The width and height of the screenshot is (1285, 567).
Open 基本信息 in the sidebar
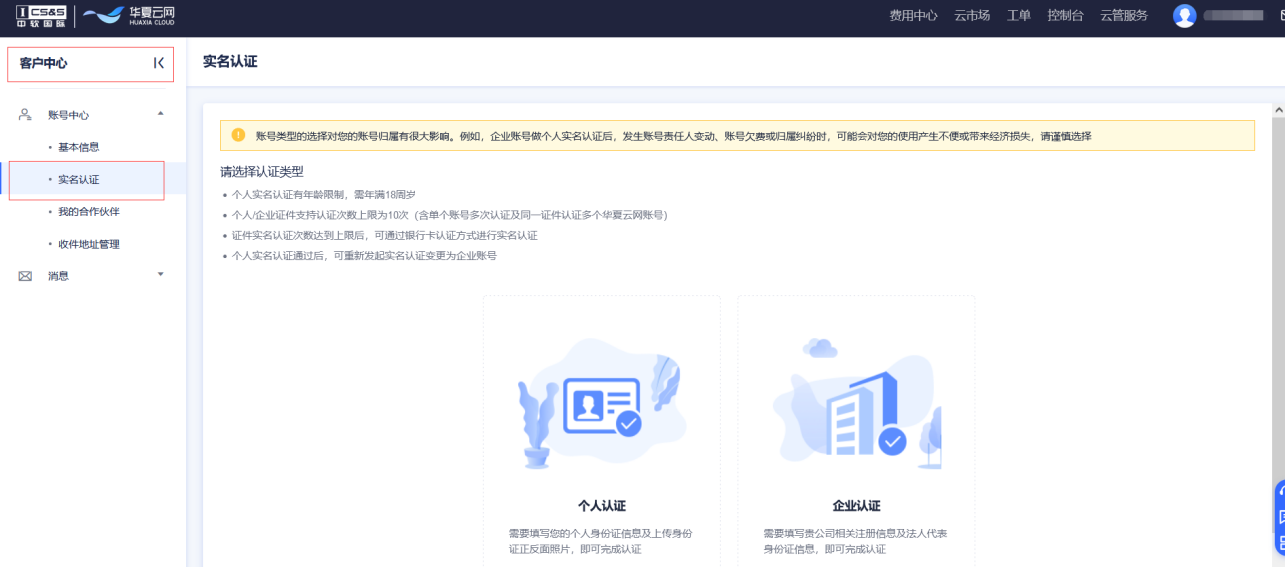(78, 147)
